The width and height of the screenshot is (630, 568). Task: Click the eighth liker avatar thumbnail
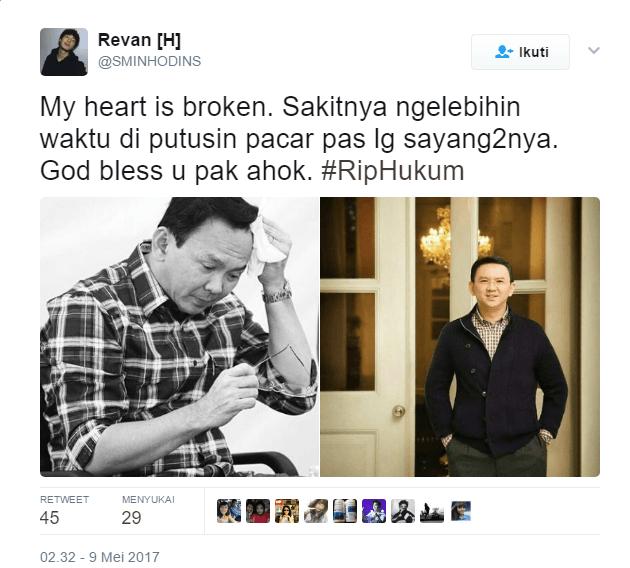click(x=432, y=511)
